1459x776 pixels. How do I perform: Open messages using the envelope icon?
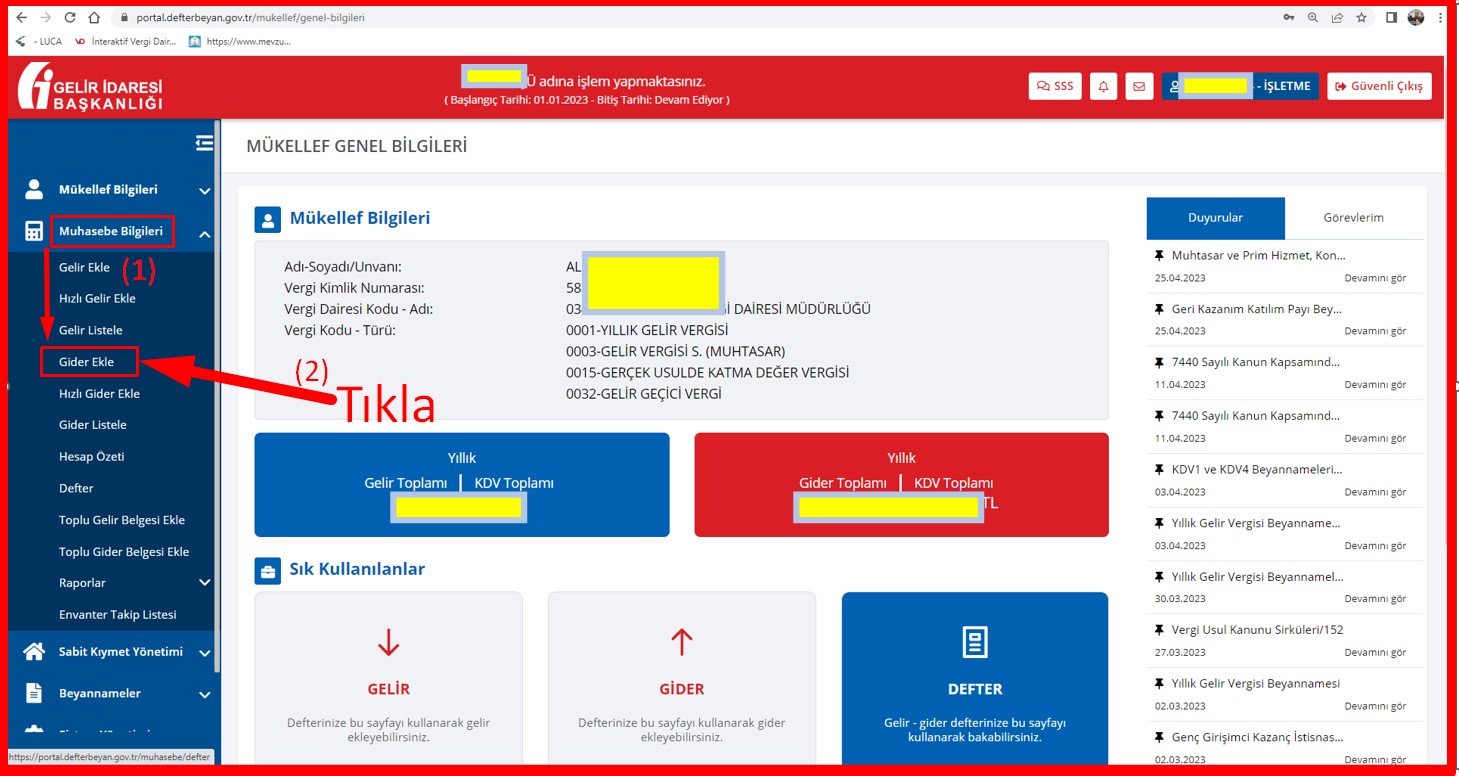[1139, 86]
